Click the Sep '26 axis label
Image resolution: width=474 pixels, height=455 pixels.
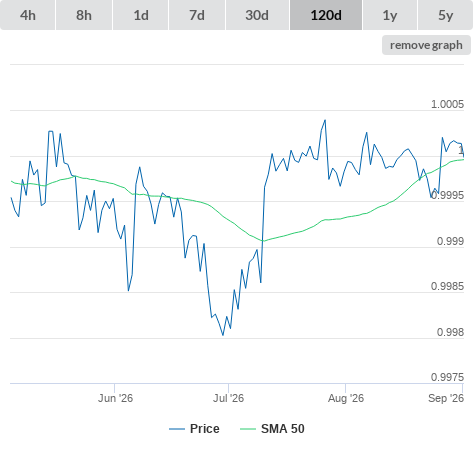446,398
